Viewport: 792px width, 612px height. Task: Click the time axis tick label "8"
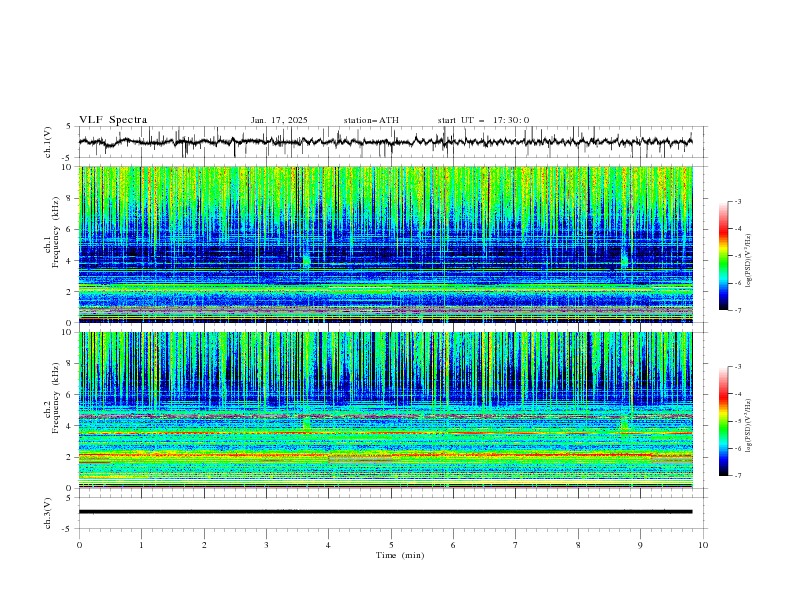pos(578,545)
